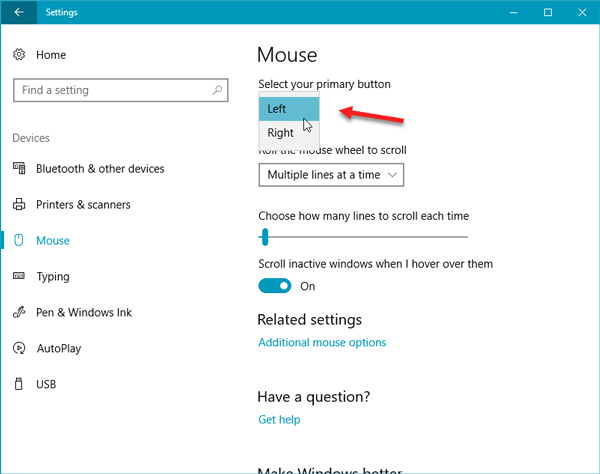
Task: Go back using the title bar arrow
Action: click(x=19, y=12)
